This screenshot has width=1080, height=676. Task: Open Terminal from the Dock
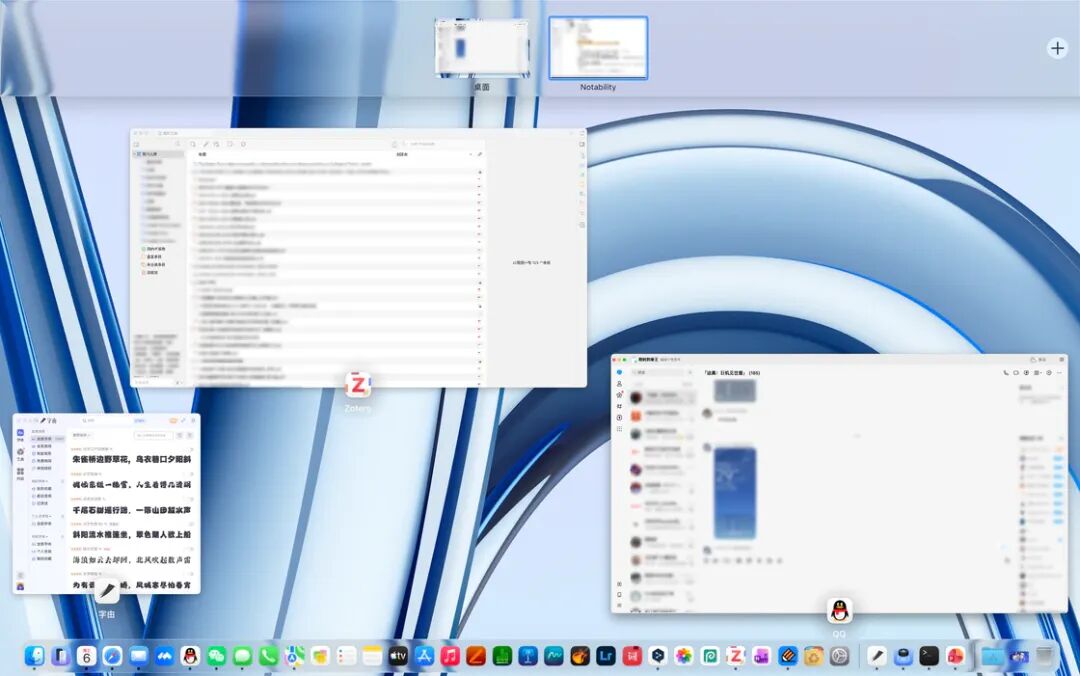click(x=929, y=656)
